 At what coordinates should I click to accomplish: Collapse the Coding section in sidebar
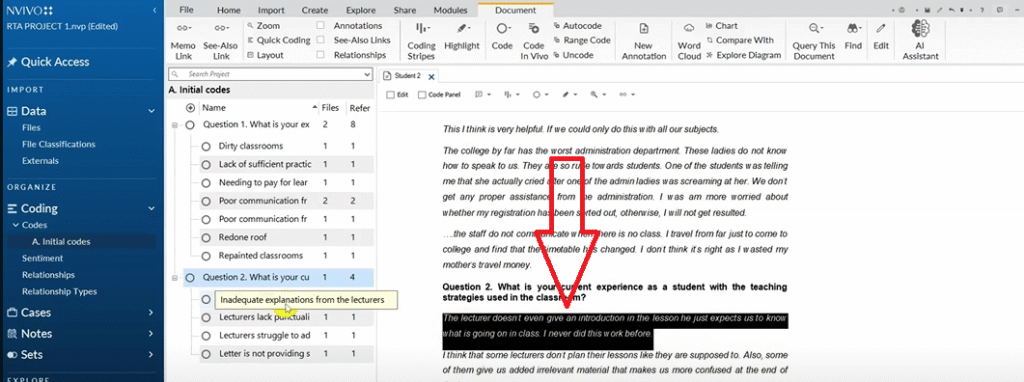click(x=152, y=209)
